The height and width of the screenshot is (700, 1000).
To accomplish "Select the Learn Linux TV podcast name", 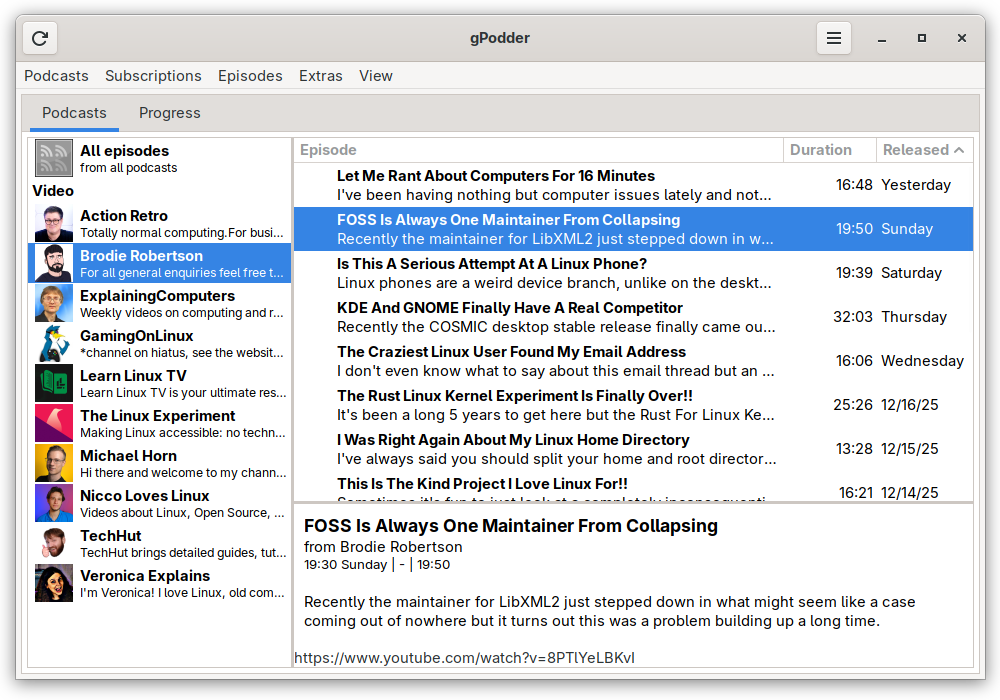I will click(133, 376).
